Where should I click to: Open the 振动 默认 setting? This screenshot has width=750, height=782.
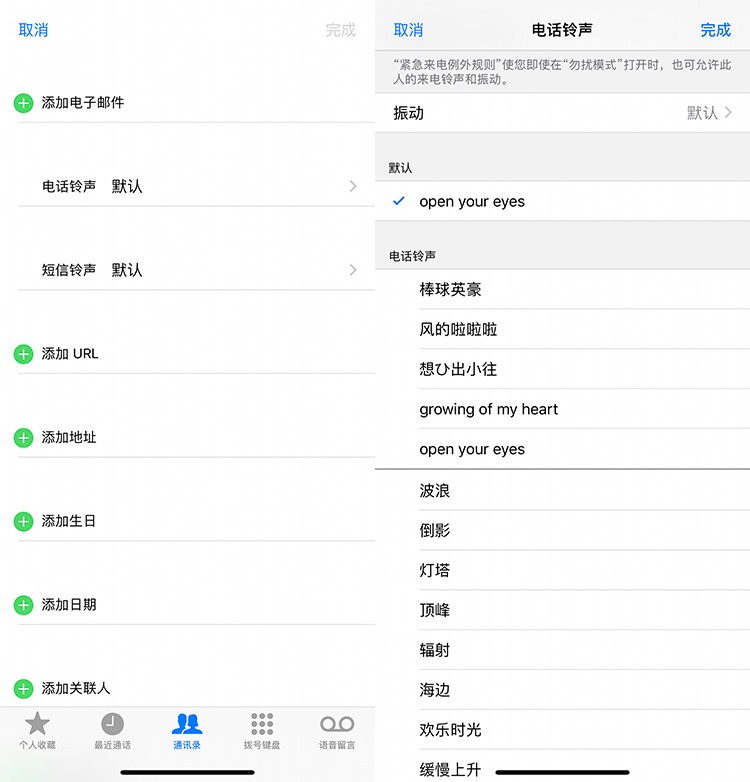pos(562,113)
